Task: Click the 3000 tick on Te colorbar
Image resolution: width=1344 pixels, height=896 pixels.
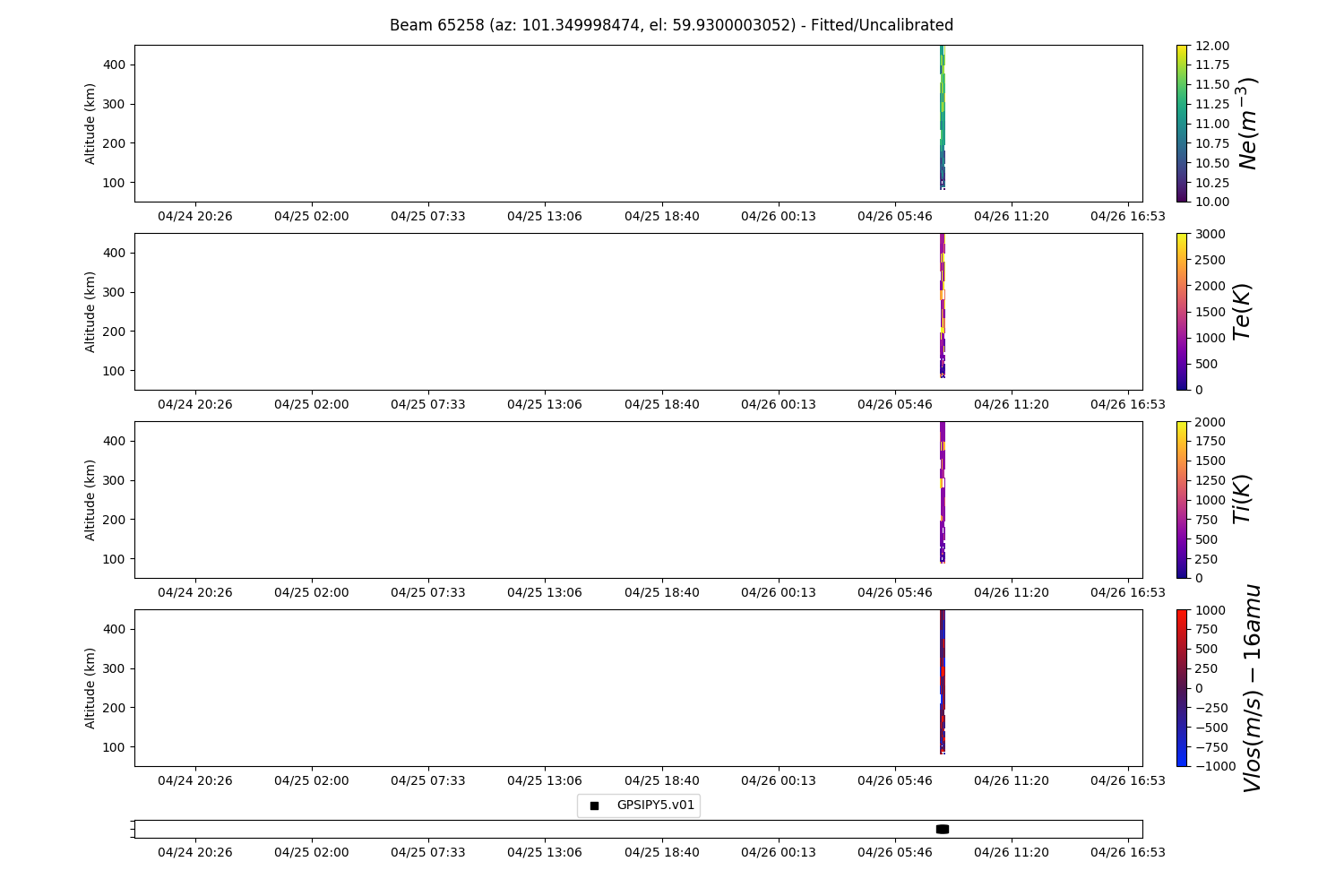Action: click(x=1209, y=234)
